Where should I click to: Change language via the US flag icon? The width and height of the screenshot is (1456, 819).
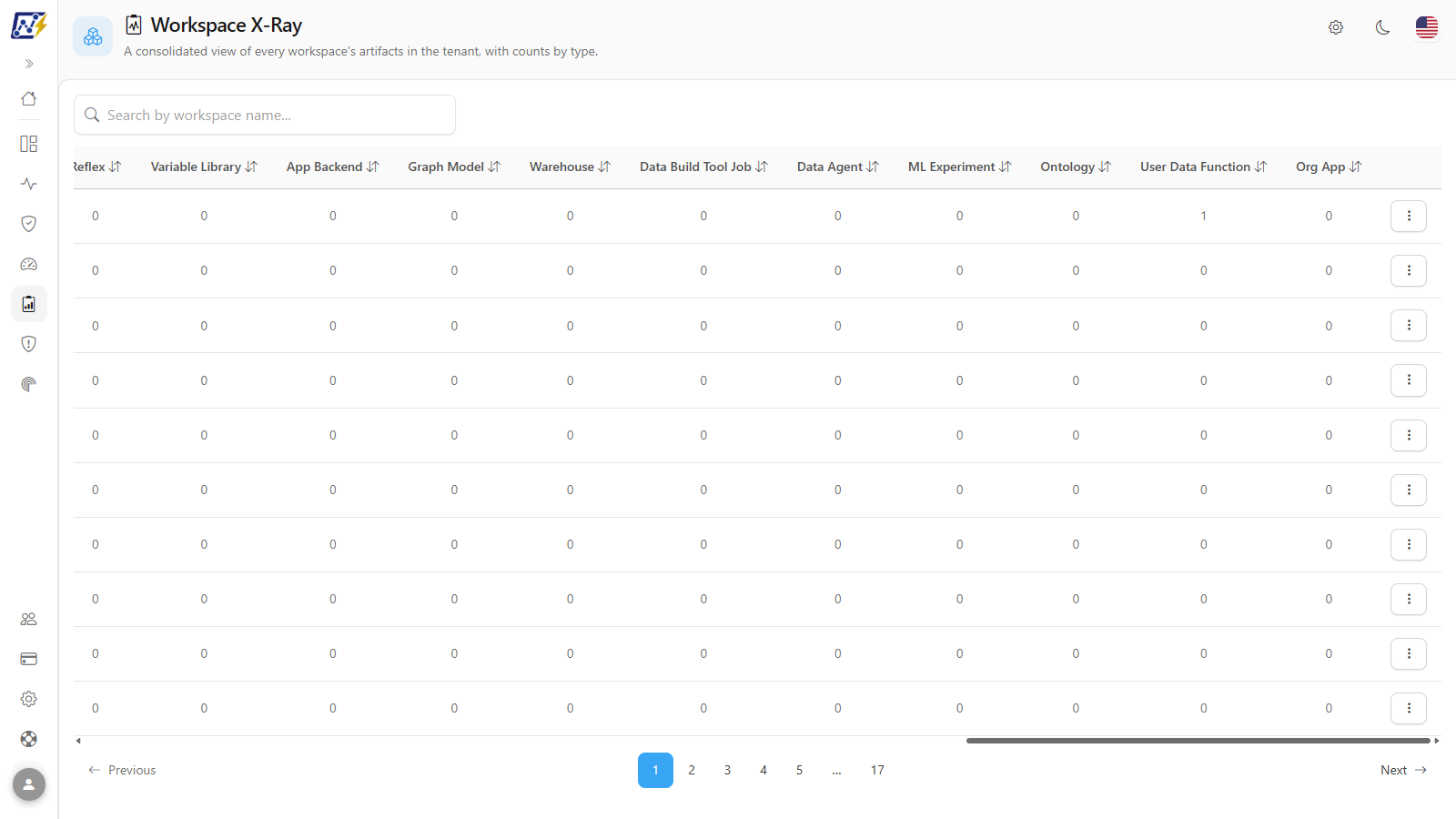(1427, 27)
